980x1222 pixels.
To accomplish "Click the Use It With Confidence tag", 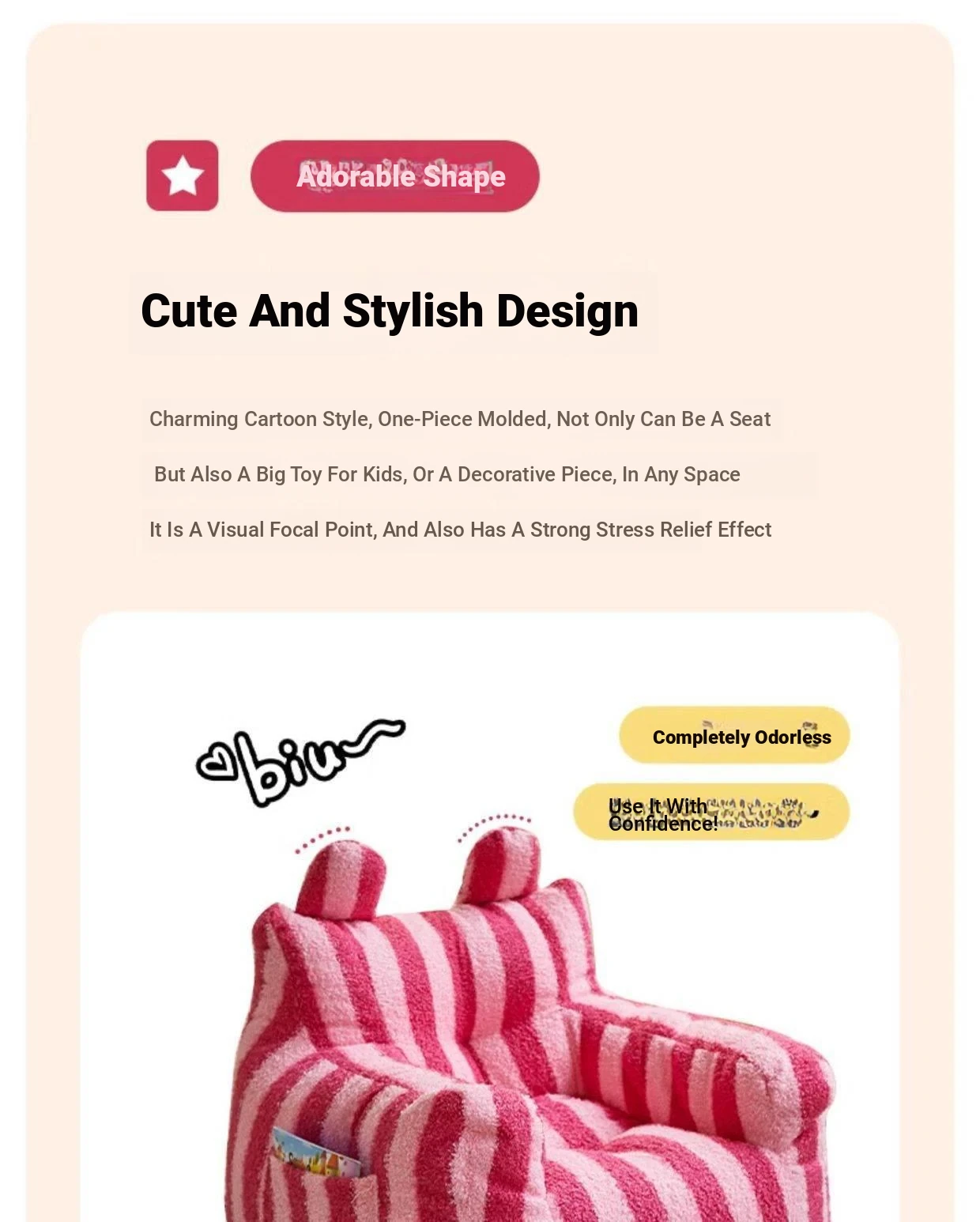I will 711,812.
